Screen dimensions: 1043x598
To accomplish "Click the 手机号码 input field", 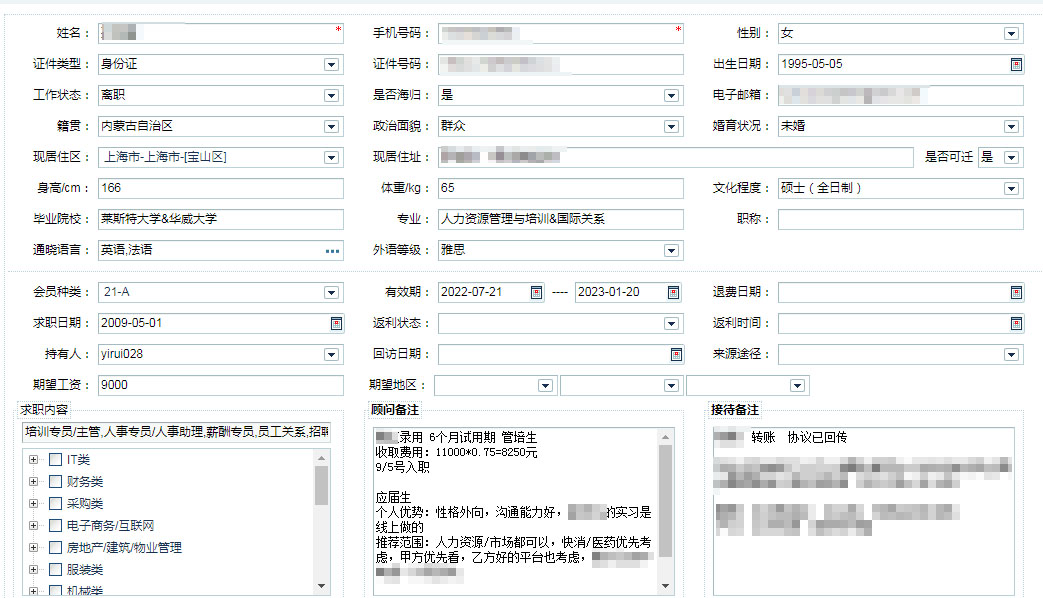I will click(x=561, y=33).
